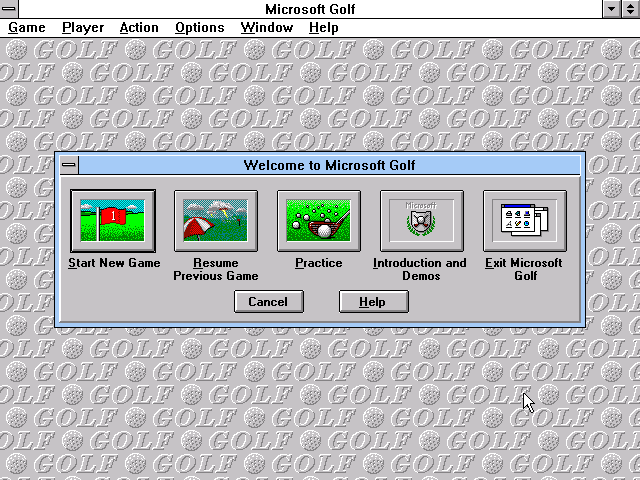Open the Welcome dialog control menu box
640x480 pixels.
click(x=69, y=165)
